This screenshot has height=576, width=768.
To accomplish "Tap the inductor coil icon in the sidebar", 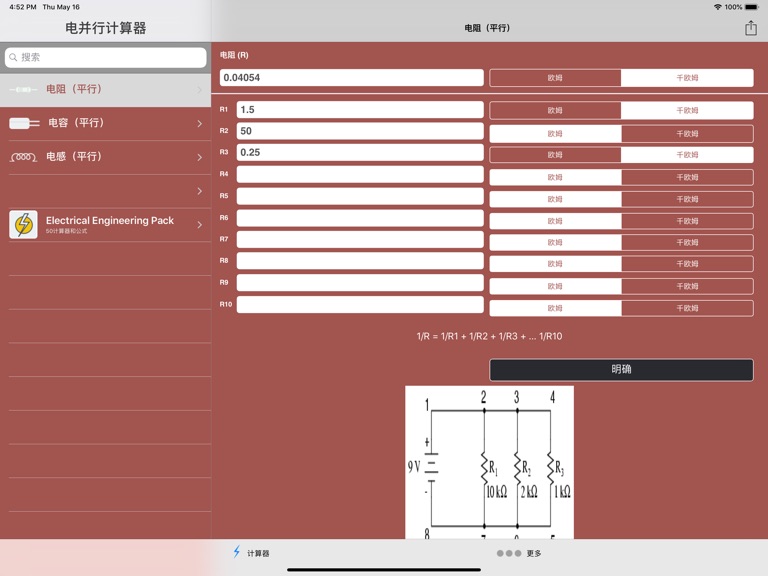I will point(24,157).
